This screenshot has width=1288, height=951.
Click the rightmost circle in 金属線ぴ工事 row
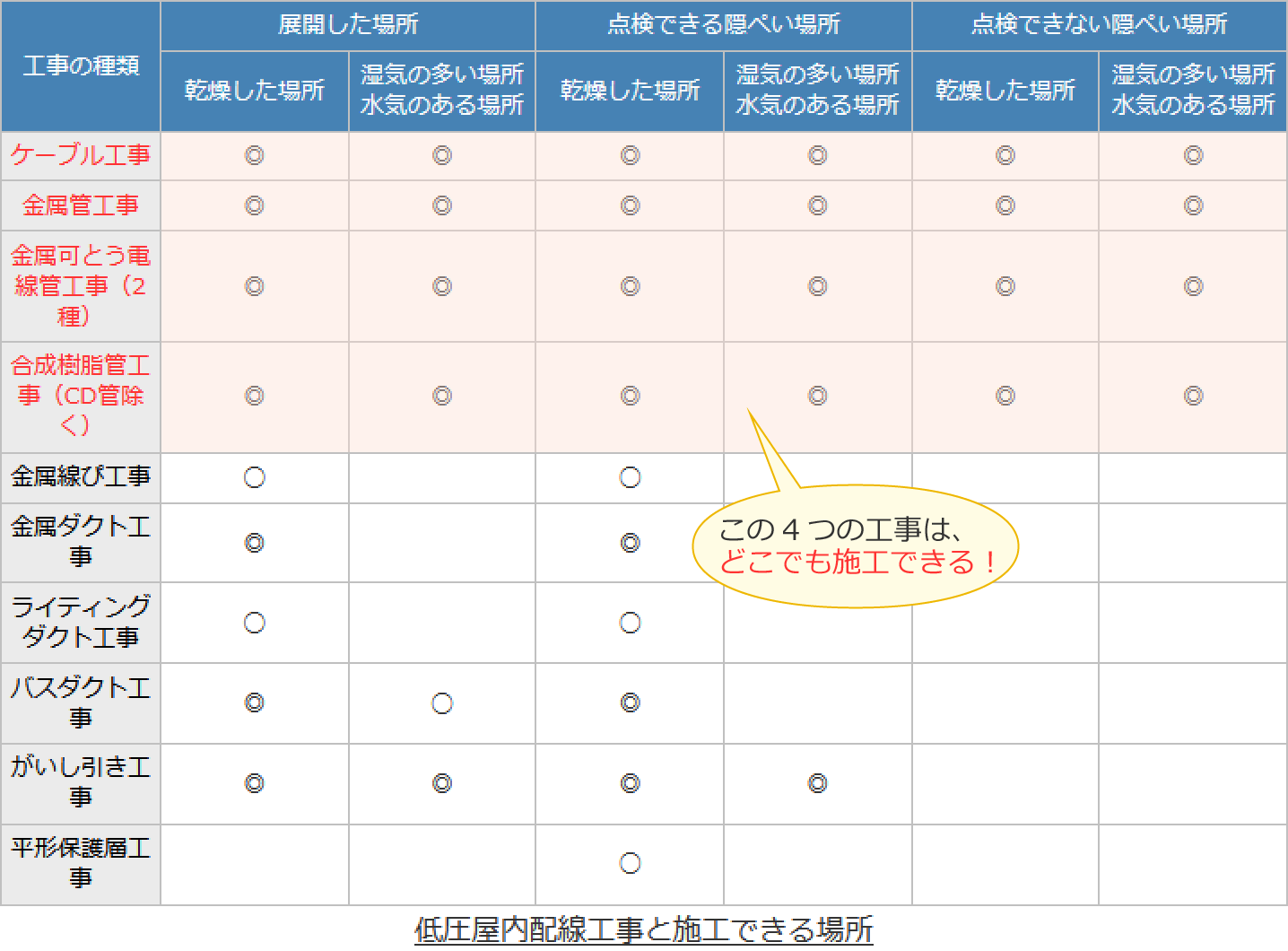tap(631, 477)
